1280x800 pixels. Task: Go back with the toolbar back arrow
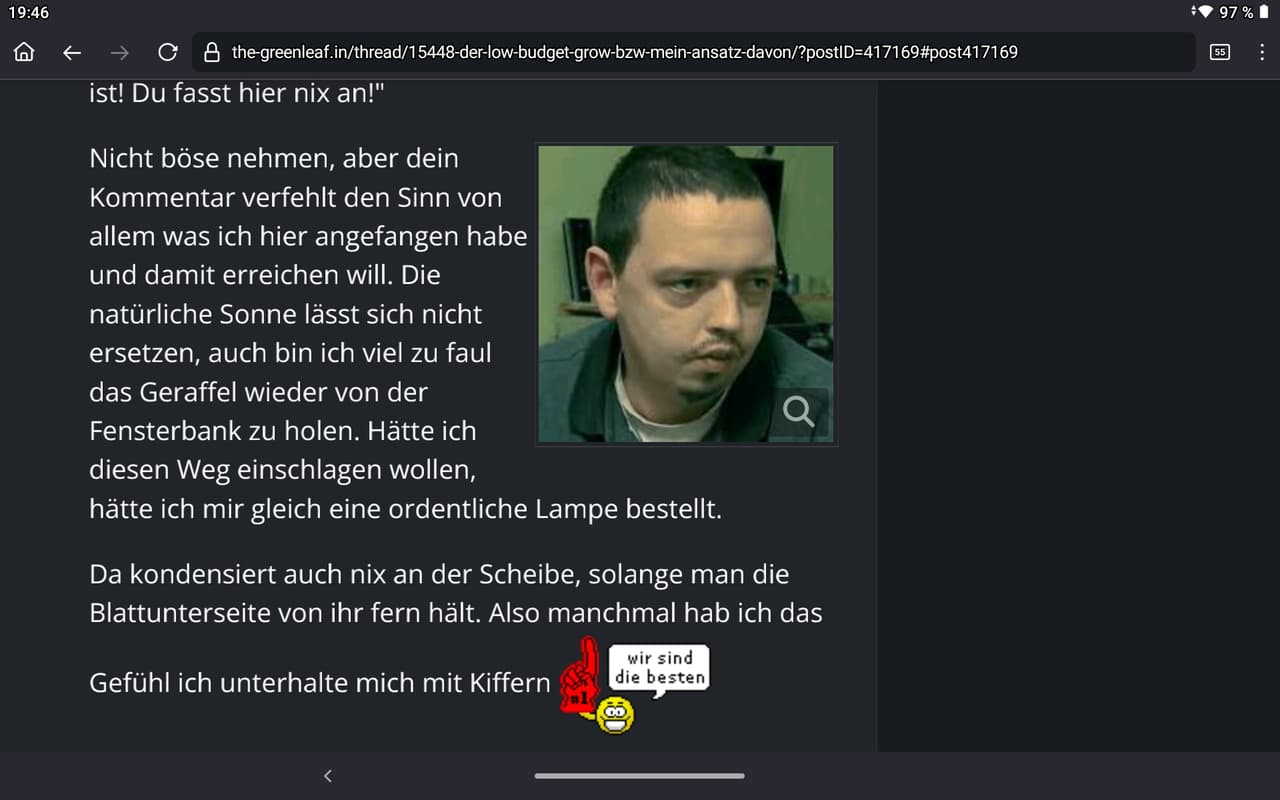tap(72, 52)
